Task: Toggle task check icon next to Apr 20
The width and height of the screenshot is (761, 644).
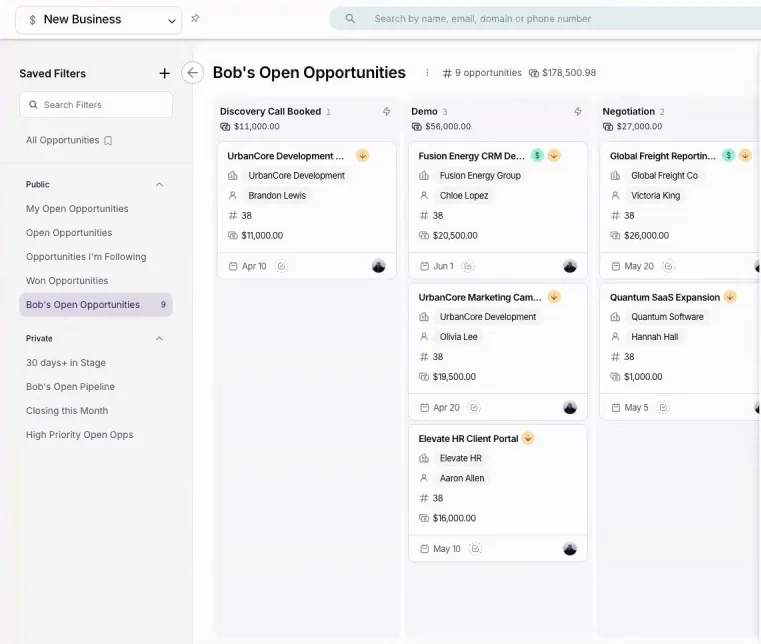Action: point(474,407)
